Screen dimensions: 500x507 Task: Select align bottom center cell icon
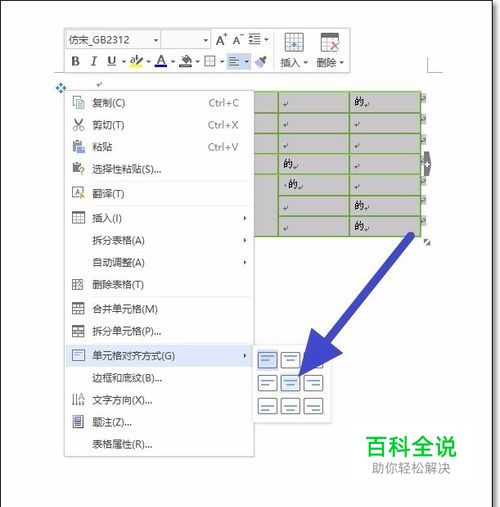[x=290, y=406]
